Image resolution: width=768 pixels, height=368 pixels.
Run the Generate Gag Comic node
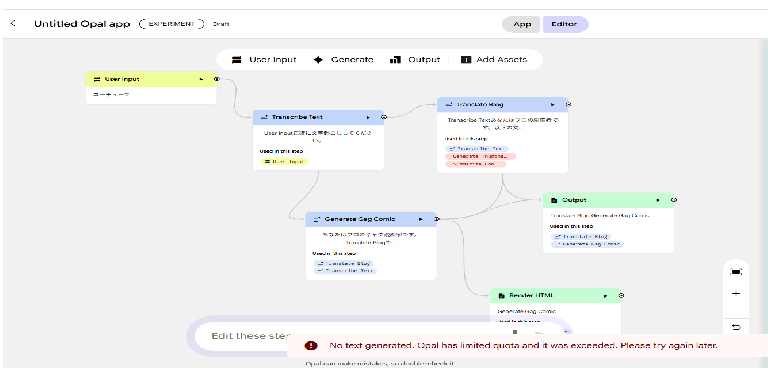[x=421, y=219]
